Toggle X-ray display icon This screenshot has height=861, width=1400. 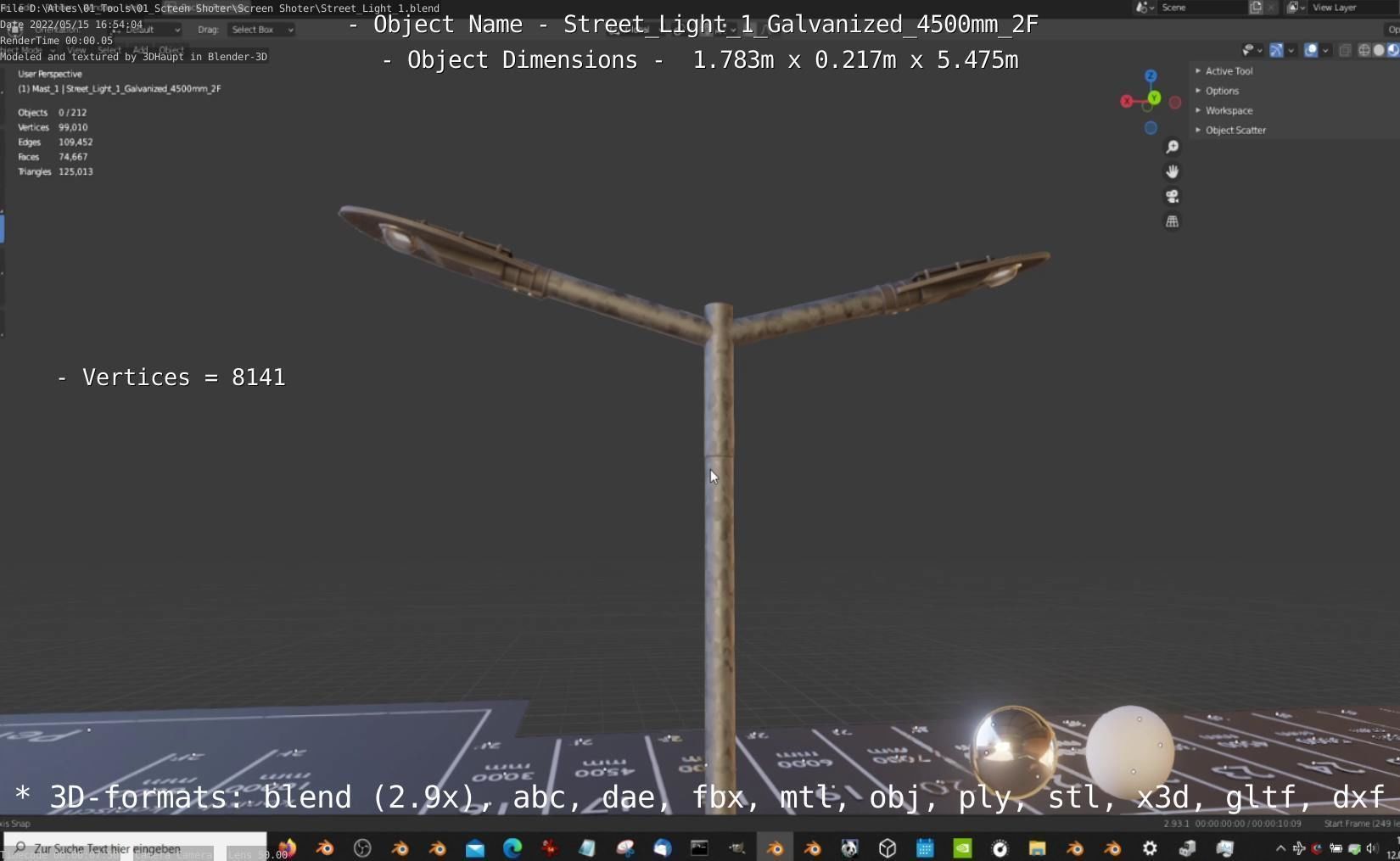pyautogui.click(x=1345, y=50)
